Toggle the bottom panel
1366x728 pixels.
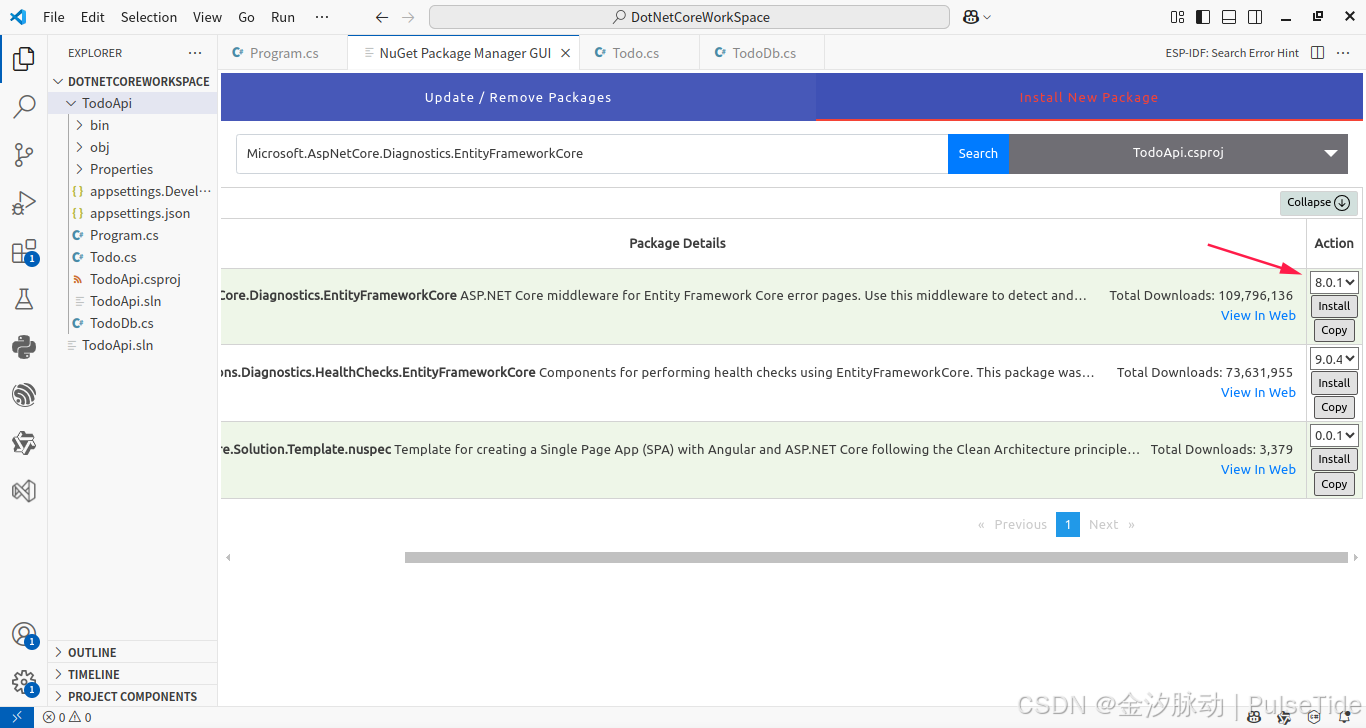coord(1229,17)
